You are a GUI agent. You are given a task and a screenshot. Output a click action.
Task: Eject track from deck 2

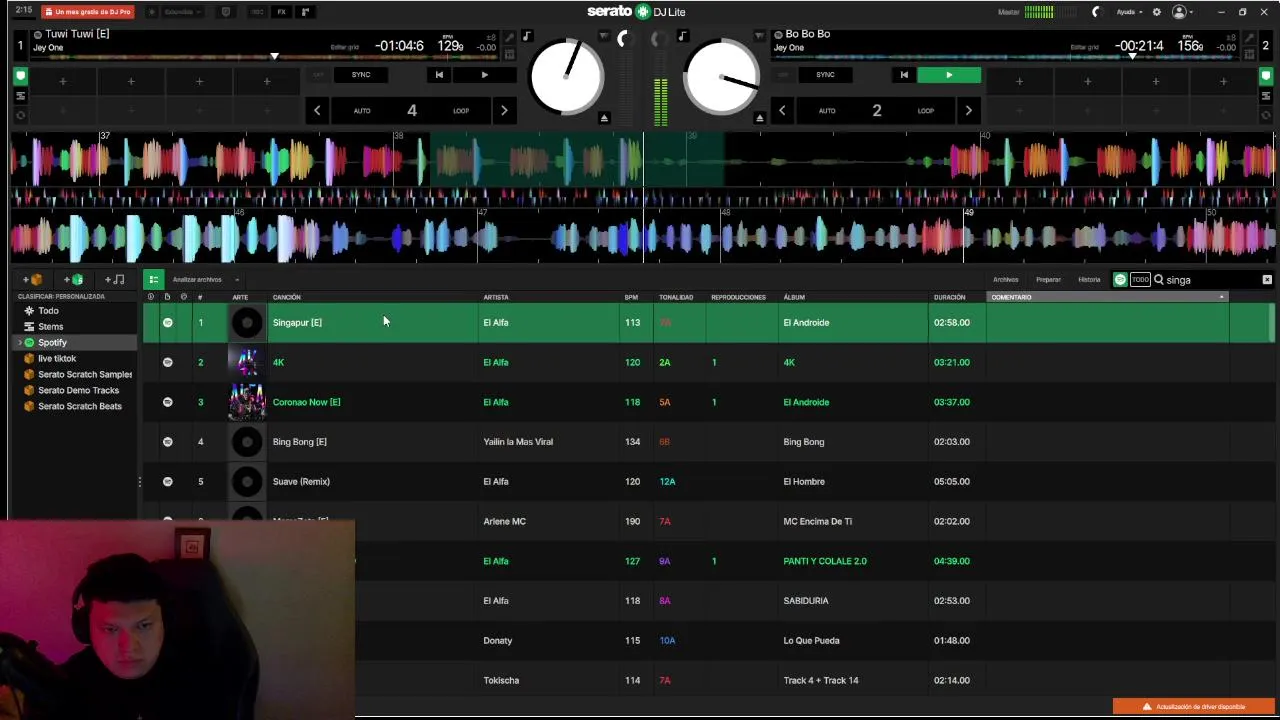760,118
